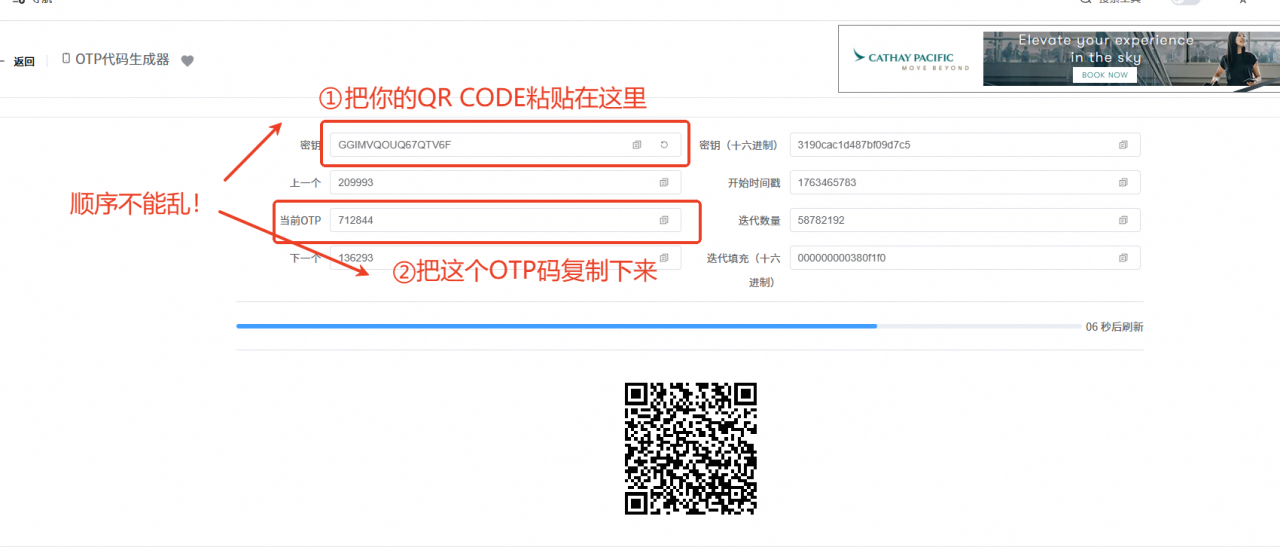Copy the previous OTP code 209993
The height and width of the screenshot is (547, 1280).
(x=664, y=183)
